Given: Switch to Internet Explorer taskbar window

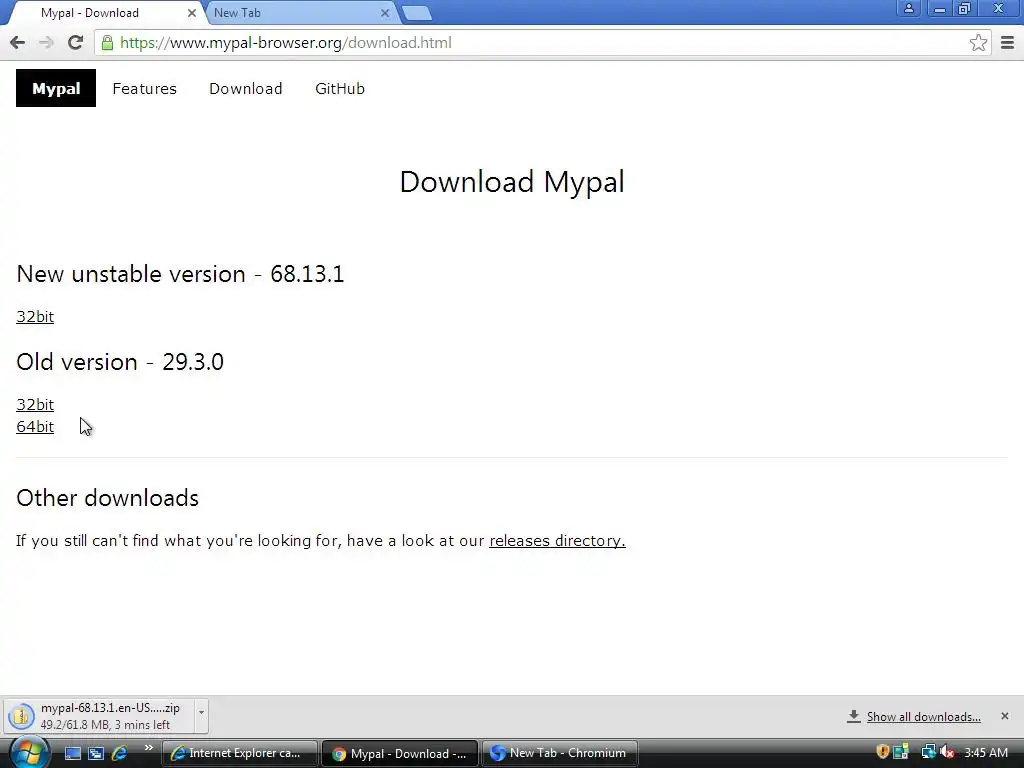Looking at the screenshot, I should 239,753.
